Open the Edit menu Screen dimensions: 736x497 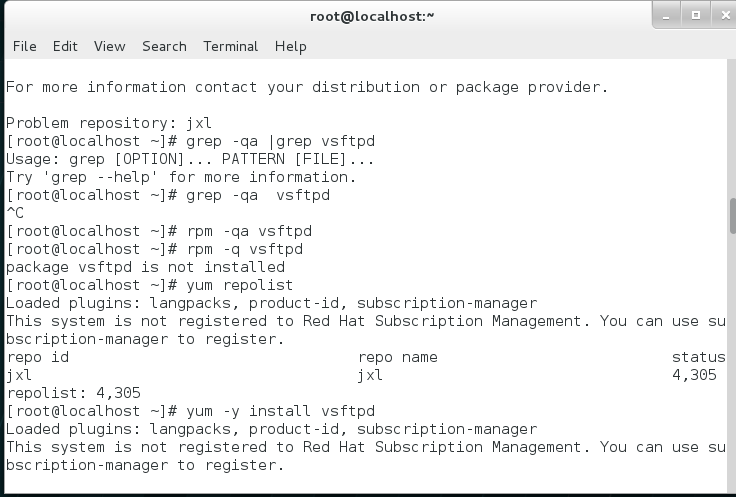[65, 46]
